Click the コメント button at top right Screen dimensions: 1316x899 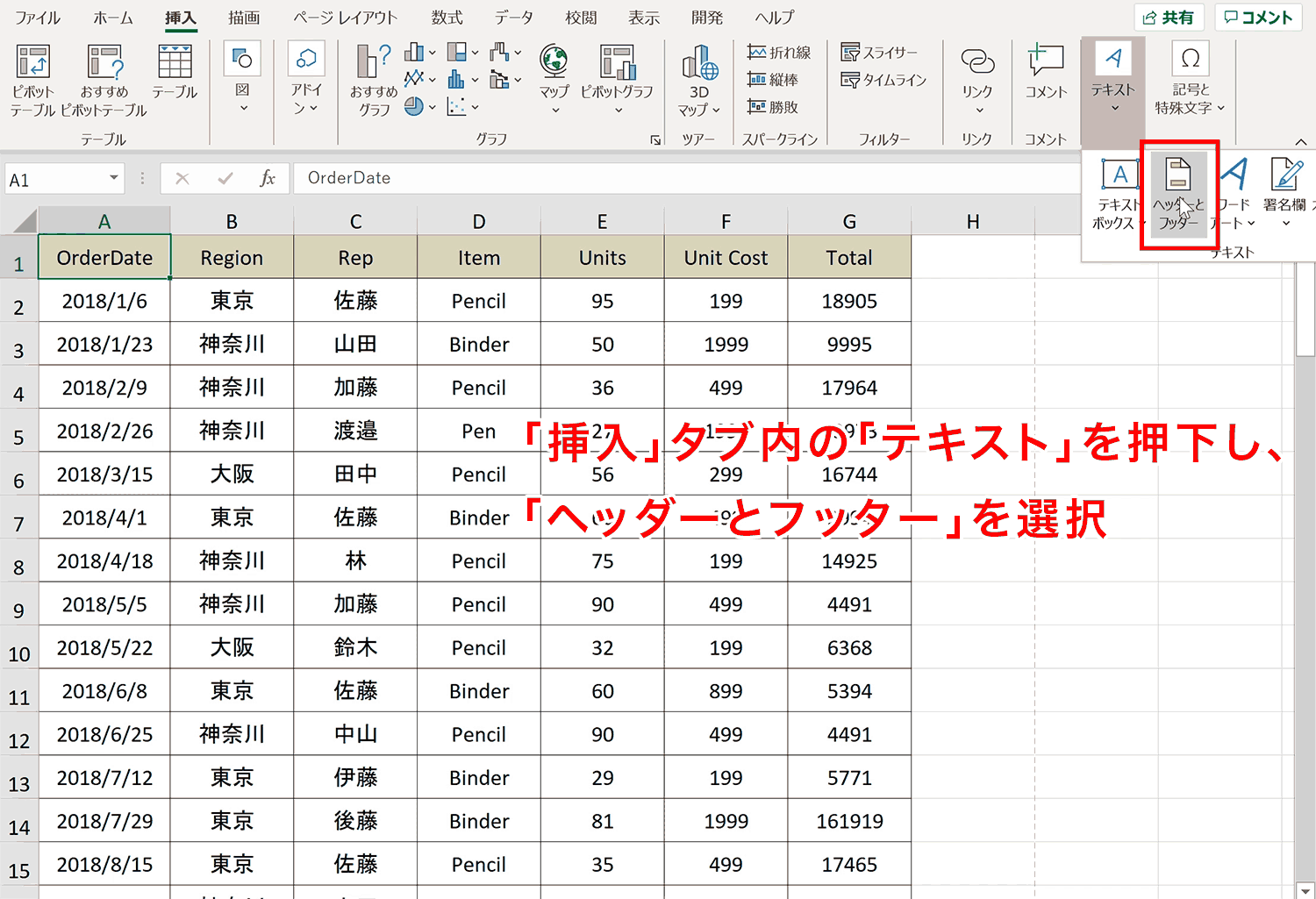click(1258, 18)
